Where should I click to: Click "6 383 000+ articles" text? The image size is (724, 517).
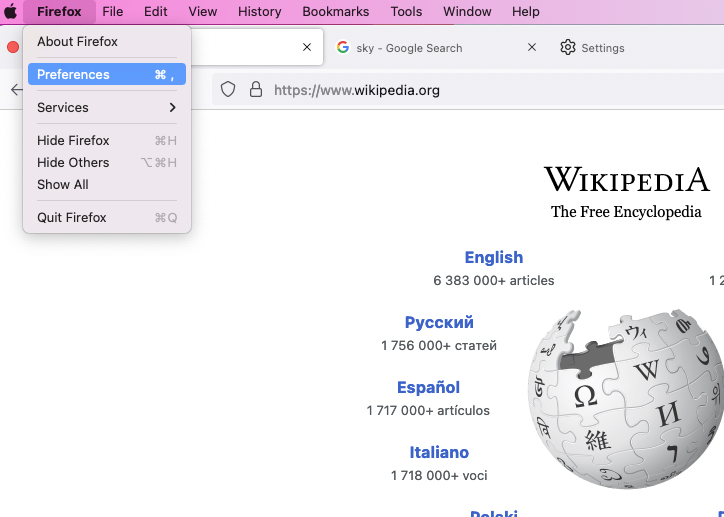(x=494, y=281)
